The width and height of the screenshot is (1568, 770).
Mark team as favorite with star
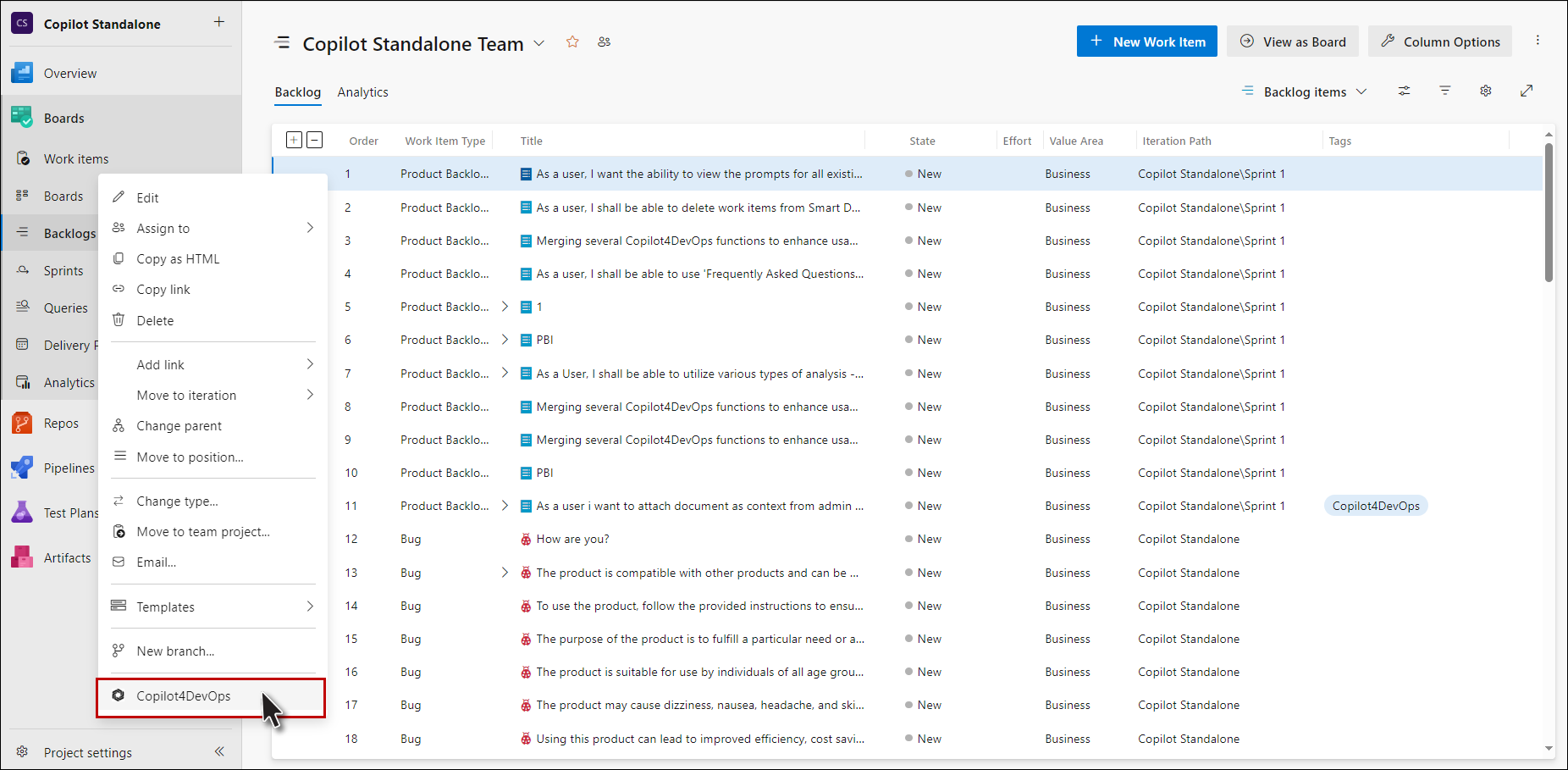click(x=572, y=42)
